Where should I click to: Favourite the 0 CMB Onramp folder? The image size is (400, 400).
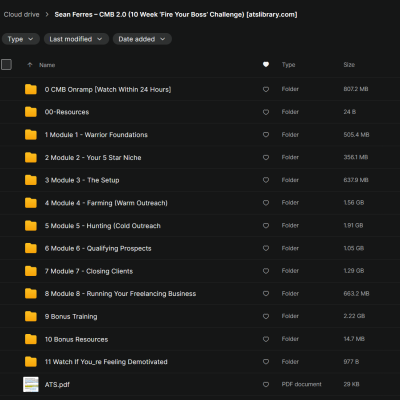pos(266,89)
